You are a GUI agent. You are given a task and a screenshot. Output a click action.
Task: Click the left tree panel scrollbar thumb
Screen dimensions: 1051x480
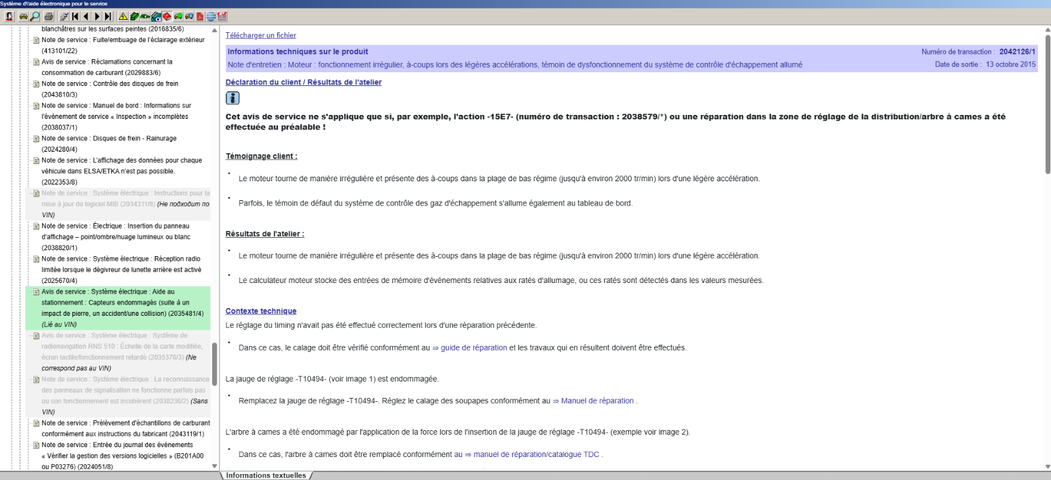click(x=214, y=364)
